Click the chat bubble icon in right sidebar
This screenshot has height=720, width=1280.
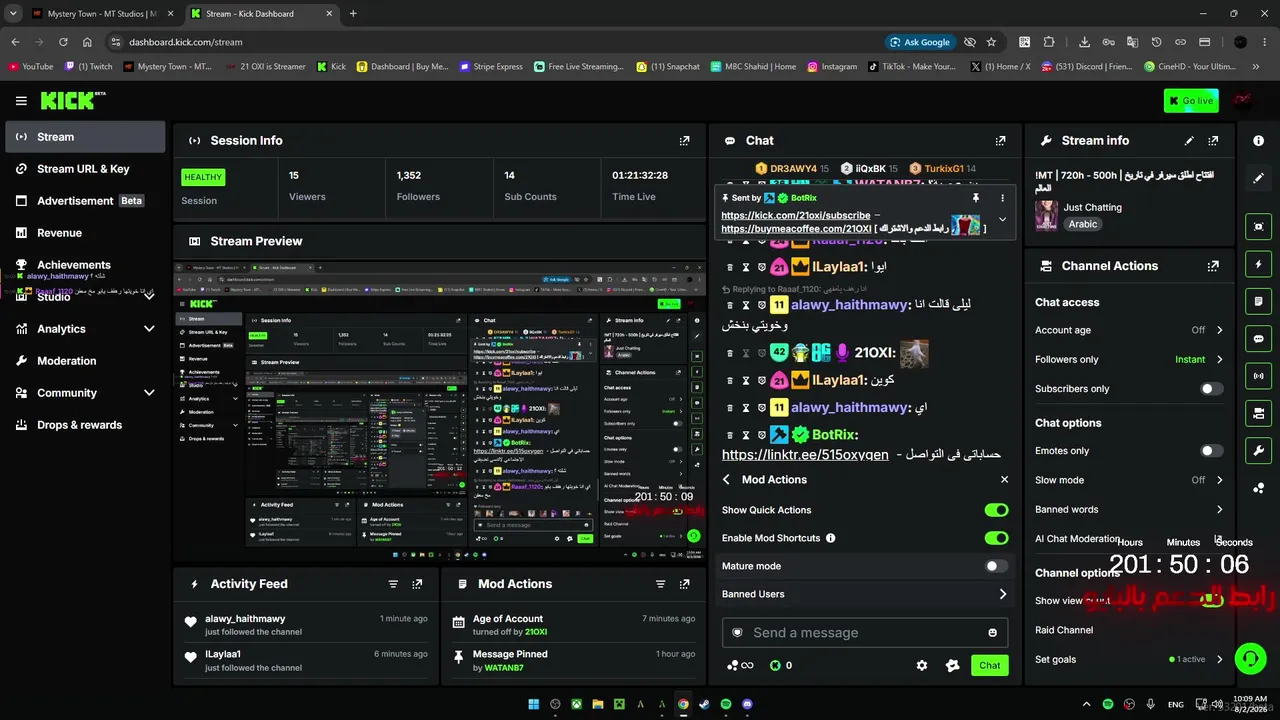[1258, 339]
